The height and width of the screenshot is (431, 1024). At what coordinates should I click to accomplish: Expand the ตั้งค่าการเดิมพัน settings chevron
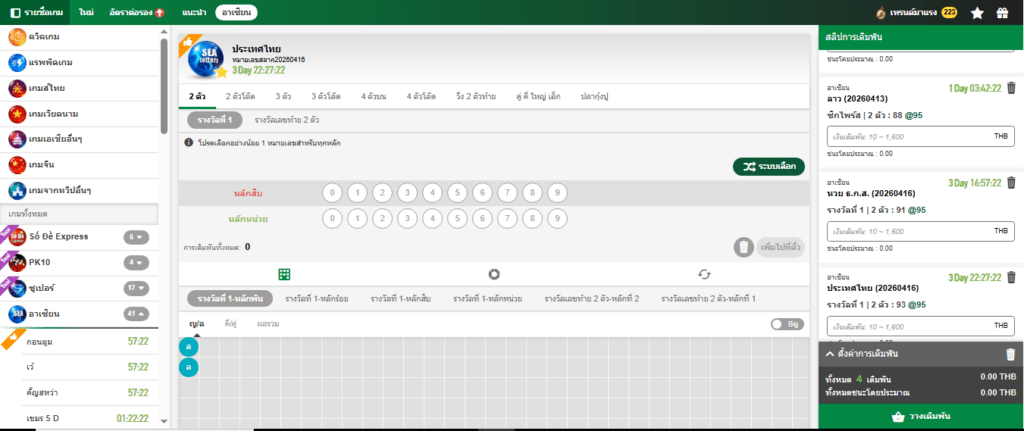pyautogui.click(x=830, y=354)
